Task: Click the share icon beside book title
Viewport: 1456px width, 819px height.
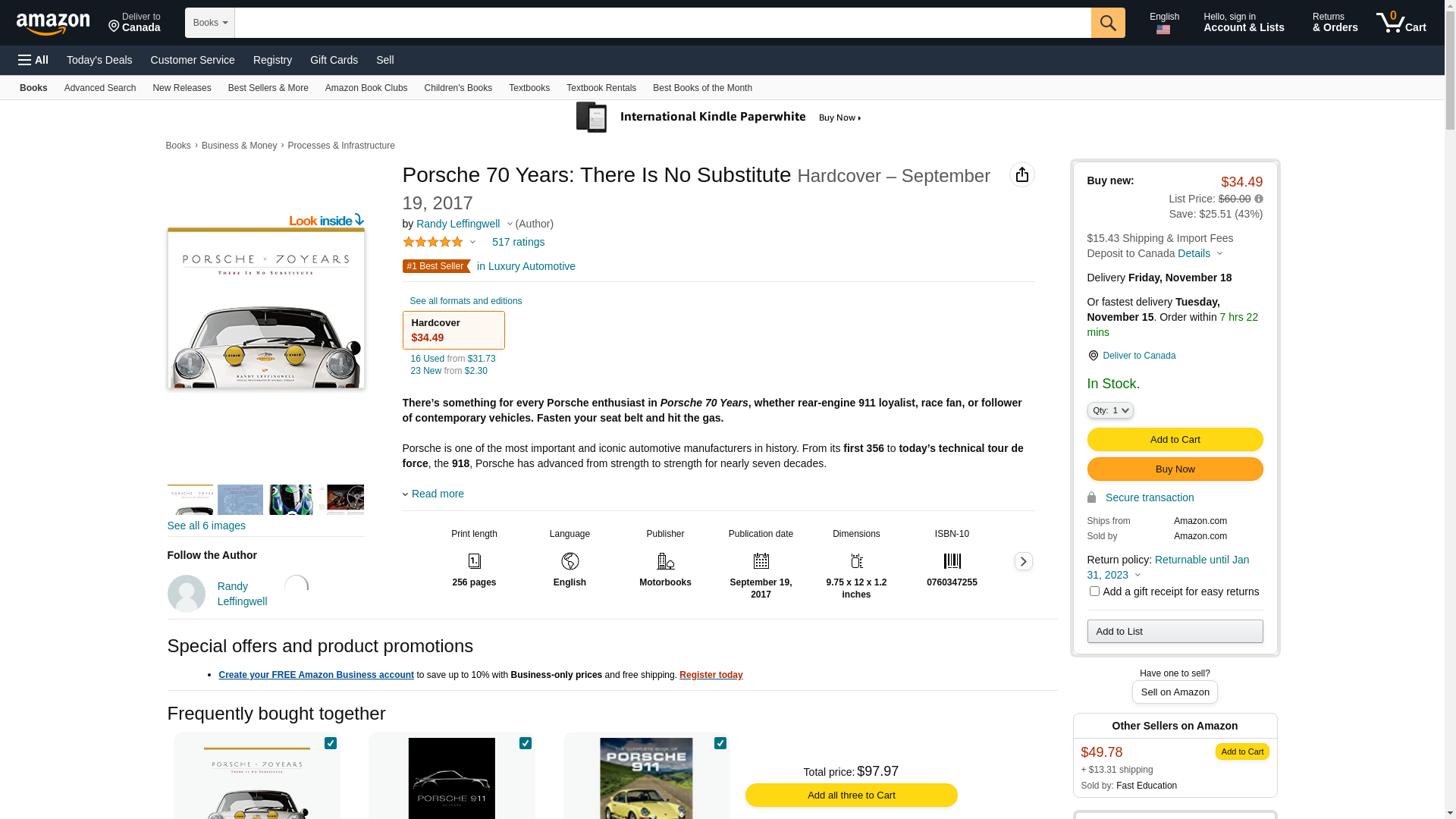Action: tap(1021, 174)
